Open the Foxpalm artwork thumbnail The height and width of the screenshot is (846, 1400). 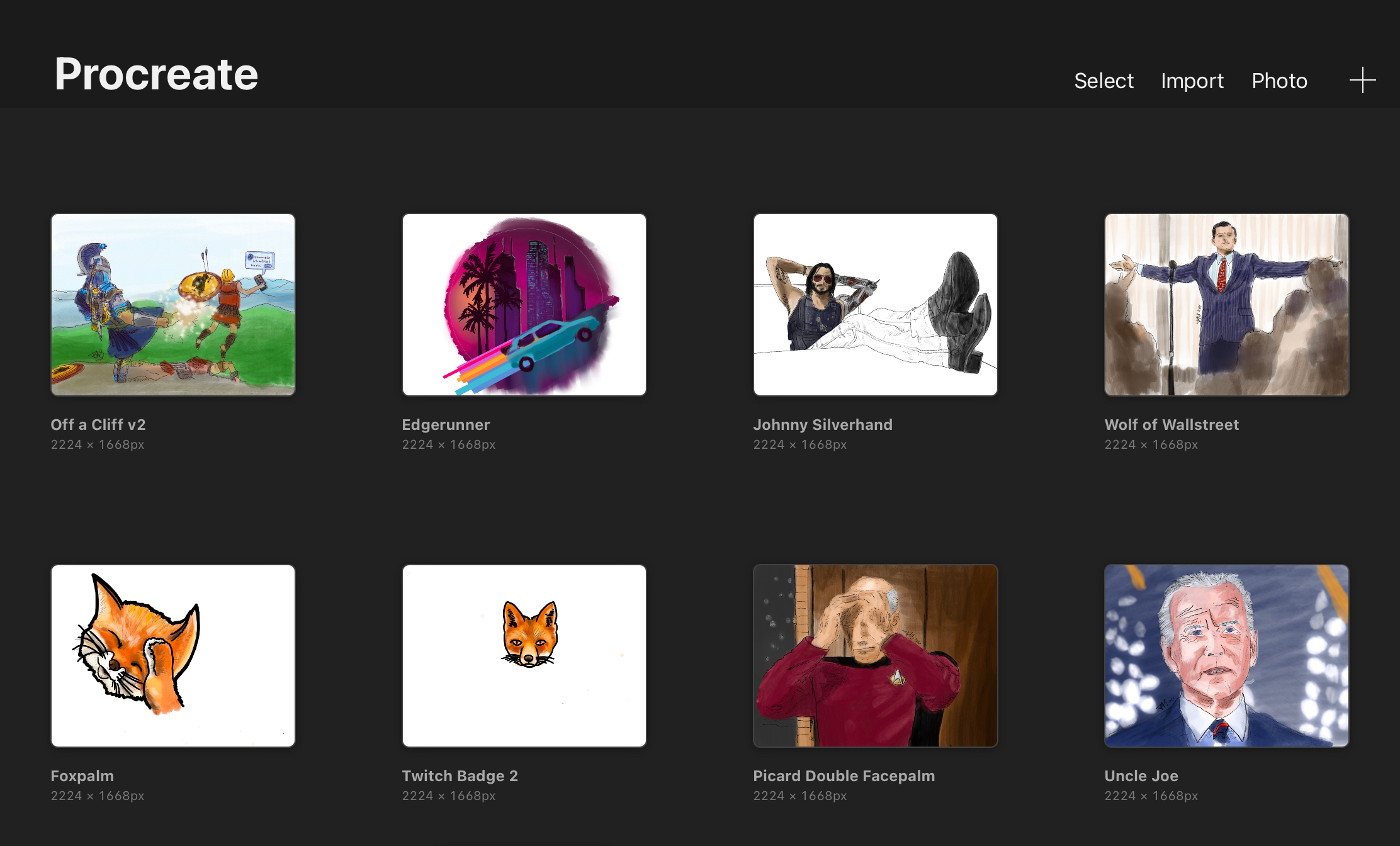click(x=173, y=656)
